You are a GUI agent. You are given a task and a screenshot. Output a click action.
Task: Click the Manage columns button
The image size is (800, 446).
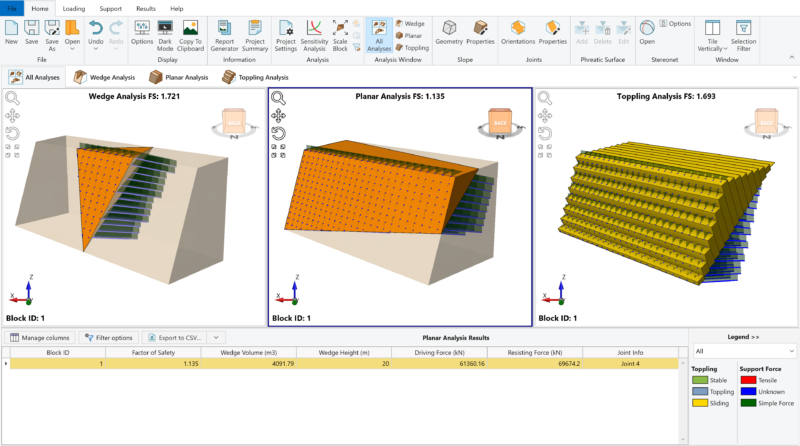(x=39, y=338)
